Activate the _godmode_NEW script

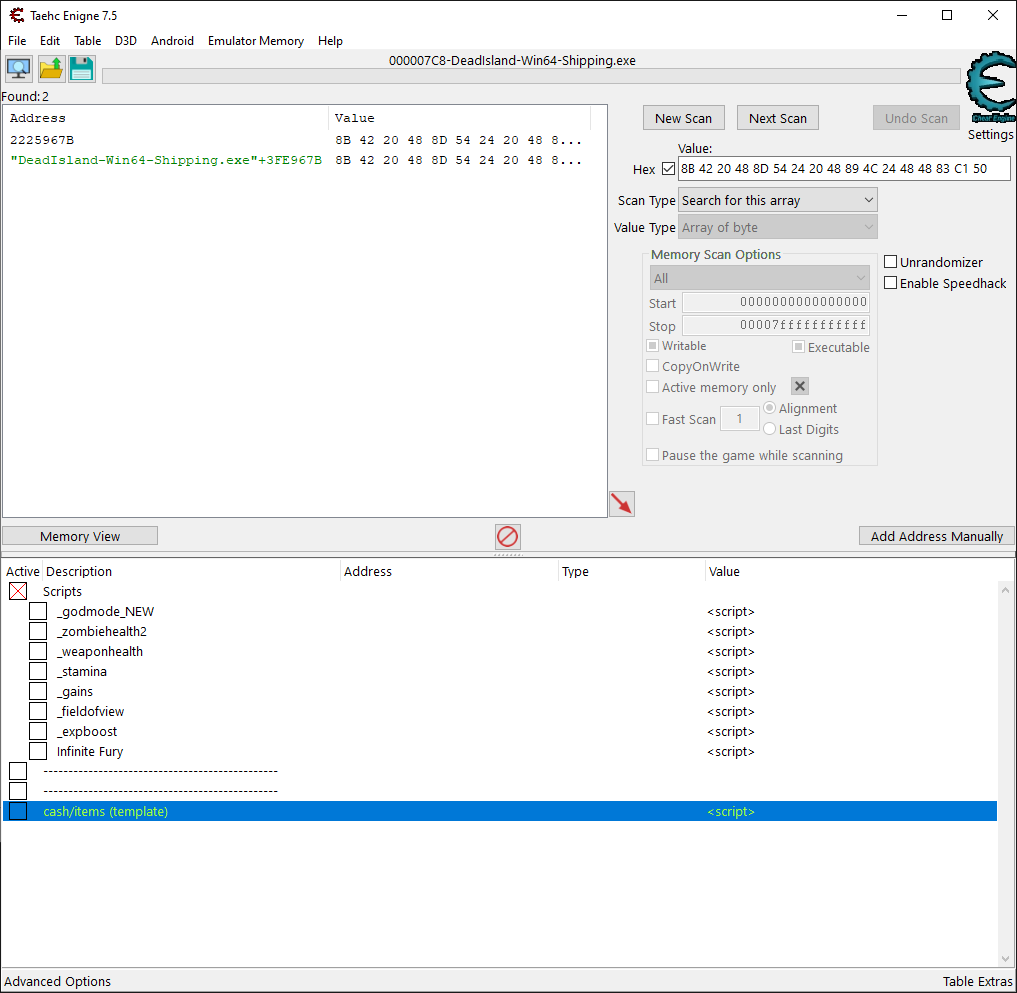[x=38, y=610]
